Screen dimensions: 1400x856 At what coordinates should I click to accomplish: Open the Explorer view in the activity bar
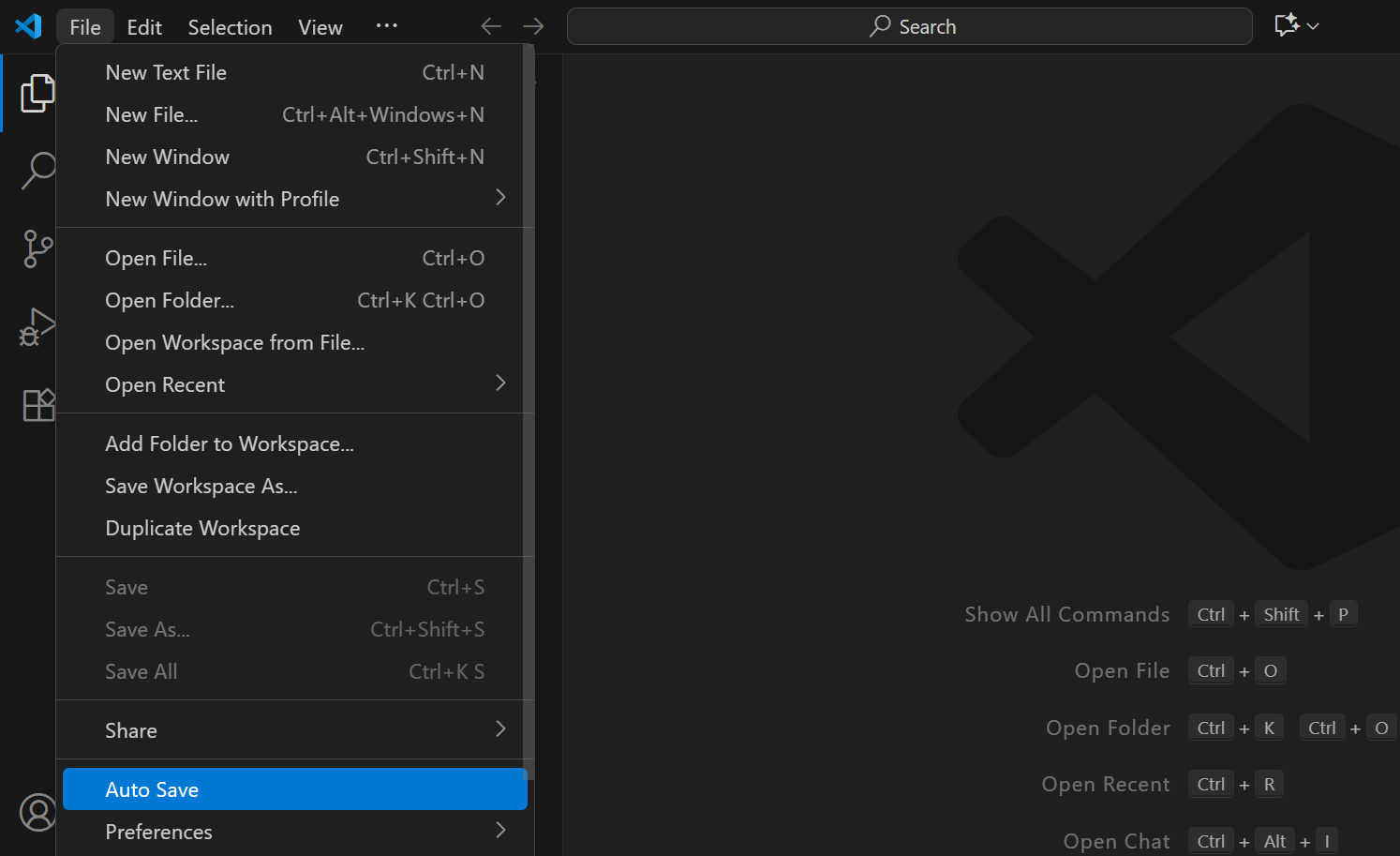pyautogui.click(x=37, y=93)
